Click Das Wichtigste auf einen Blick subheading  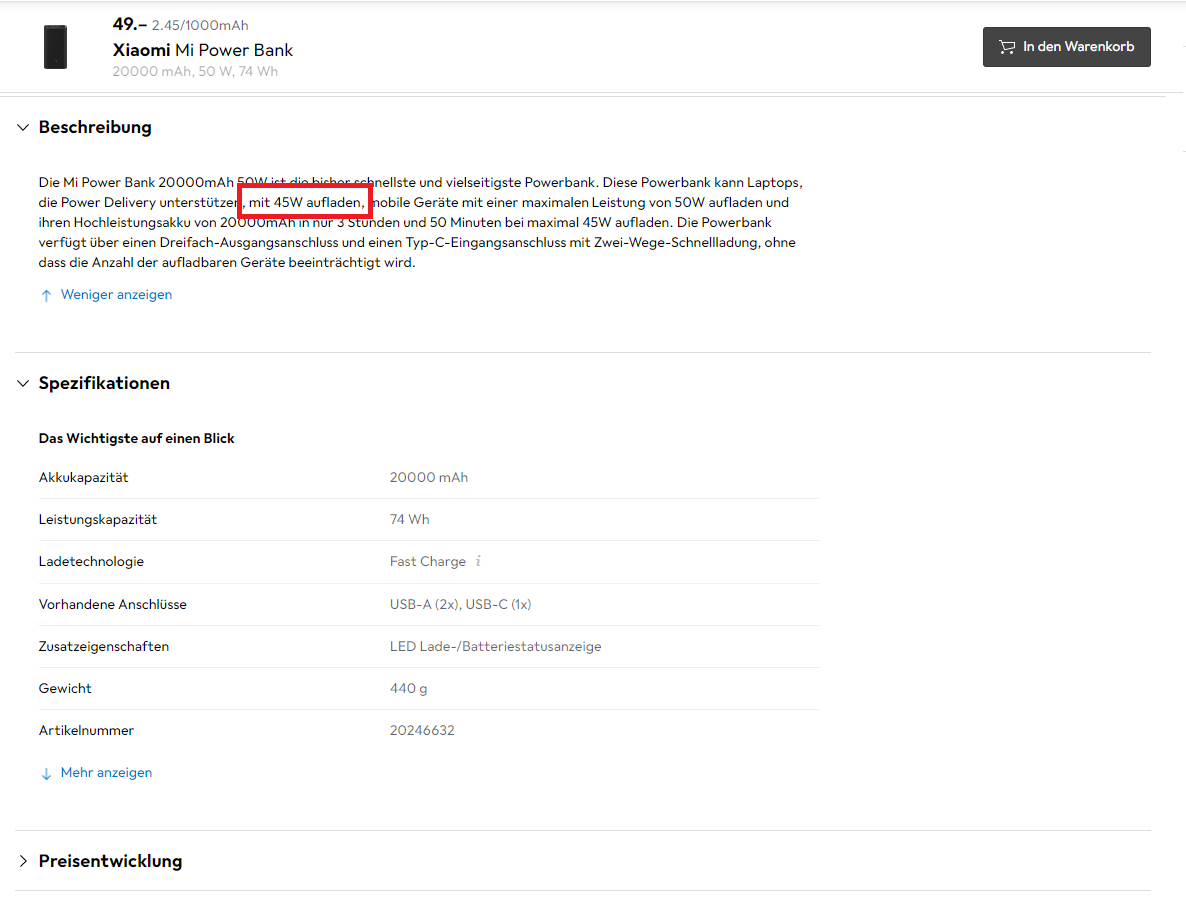point(137,439)
